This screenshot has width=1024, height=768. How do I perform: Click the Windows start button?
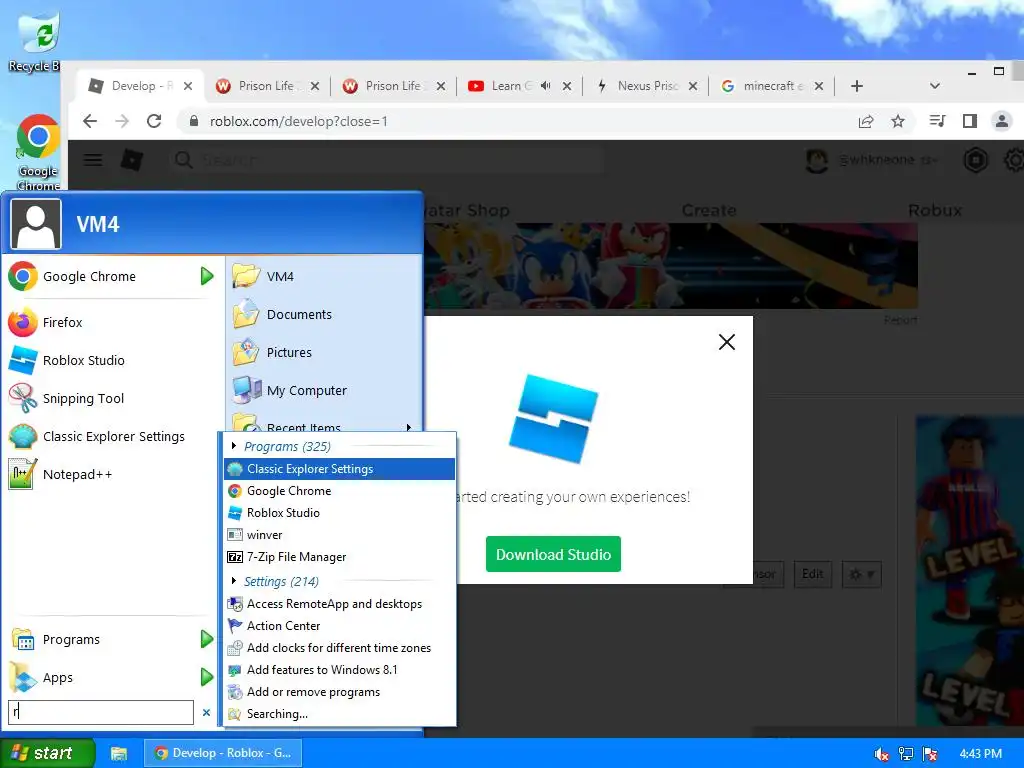coord(47,753)
